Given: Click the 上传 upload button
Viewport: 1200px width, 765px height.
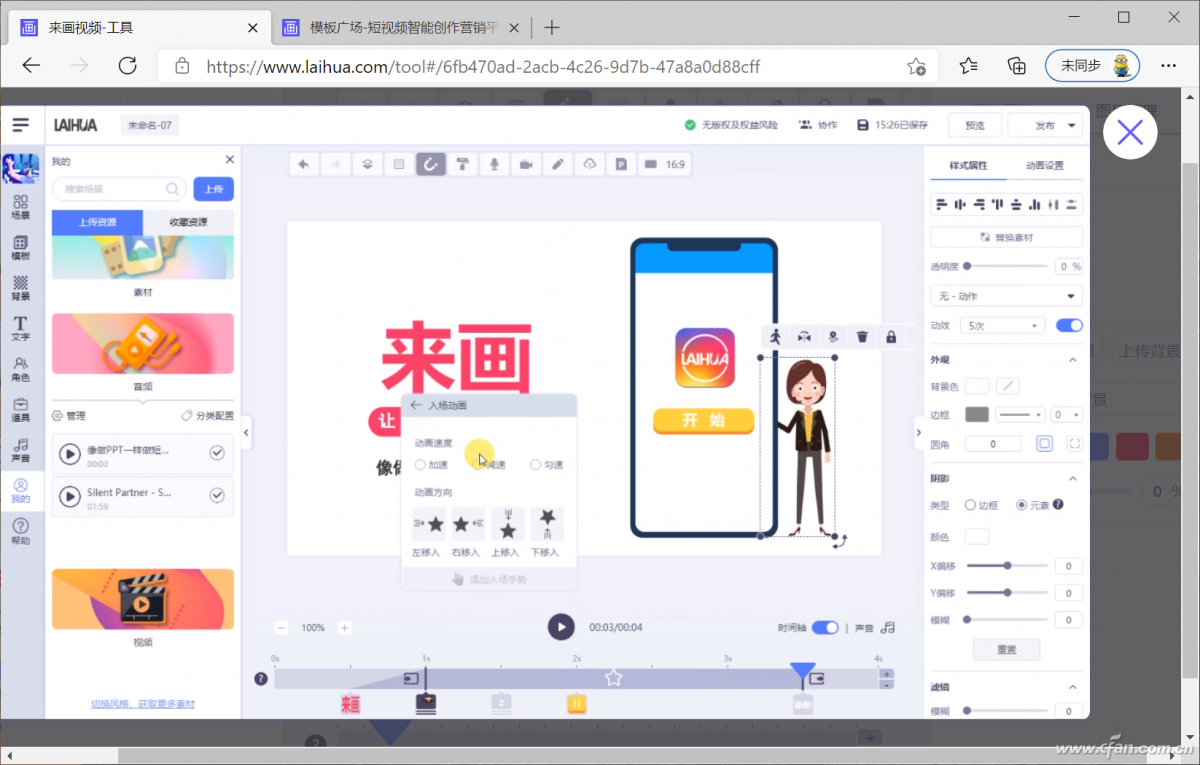Looking at the screenshot, I should tap(213, 188).
